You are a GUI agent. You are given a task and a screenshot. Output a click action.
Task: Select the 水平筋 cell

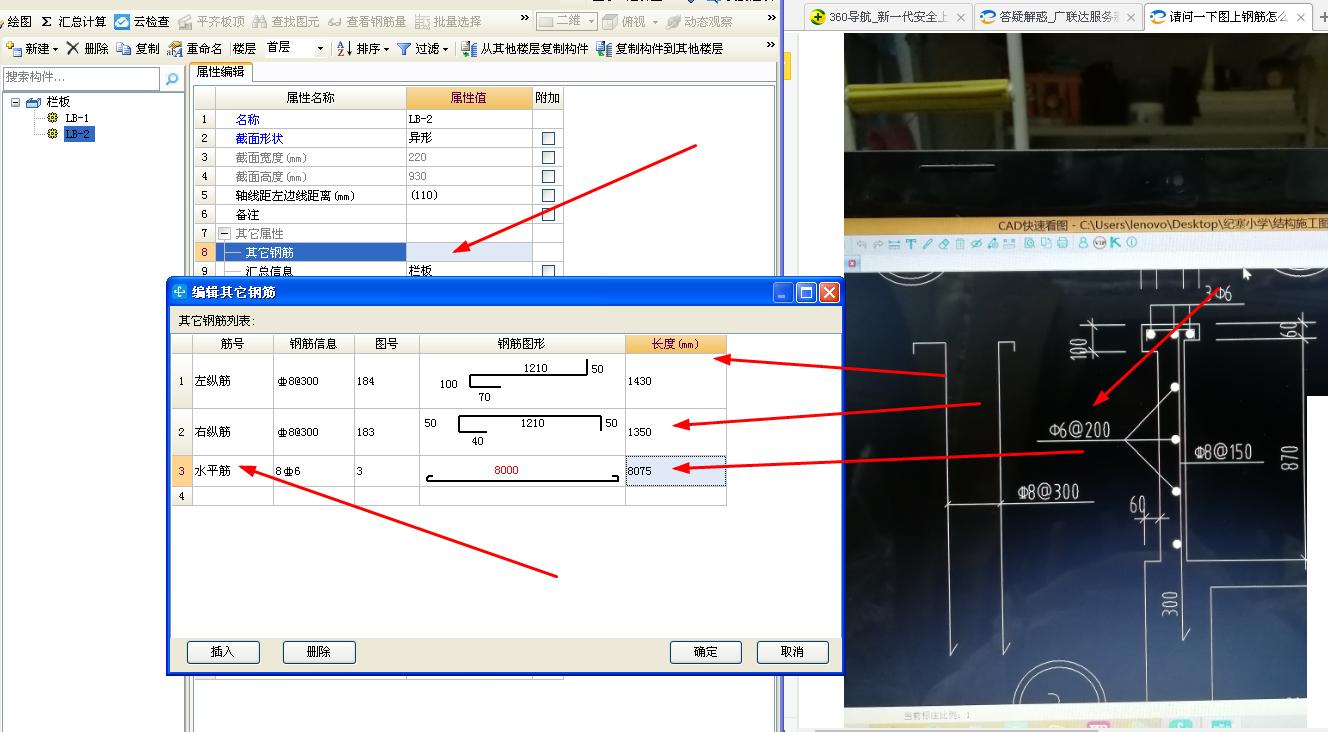(232, 470)
